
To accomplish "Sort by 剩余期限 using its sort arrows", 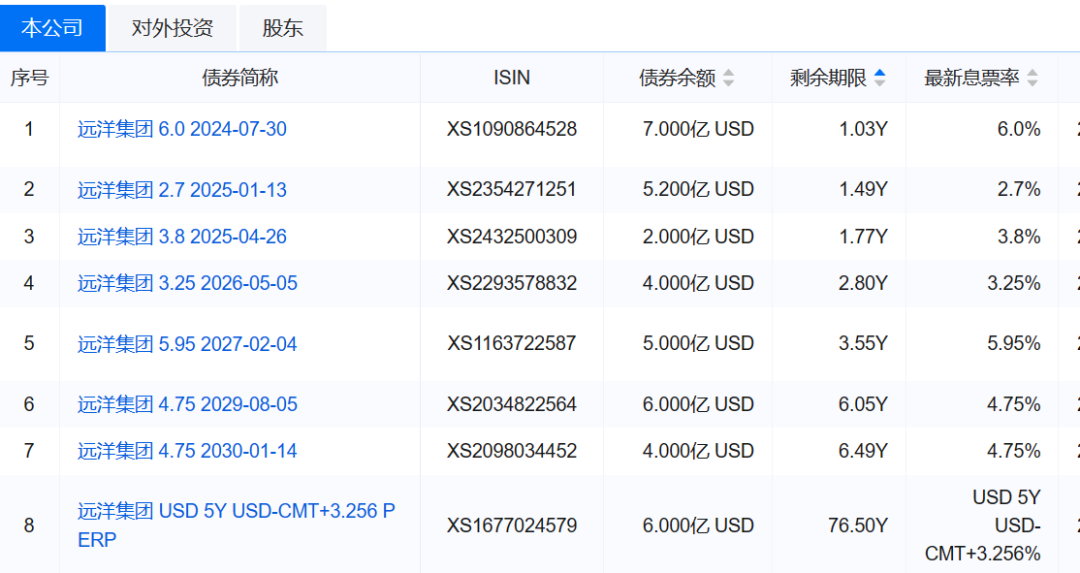I will [x=880, y=78].
